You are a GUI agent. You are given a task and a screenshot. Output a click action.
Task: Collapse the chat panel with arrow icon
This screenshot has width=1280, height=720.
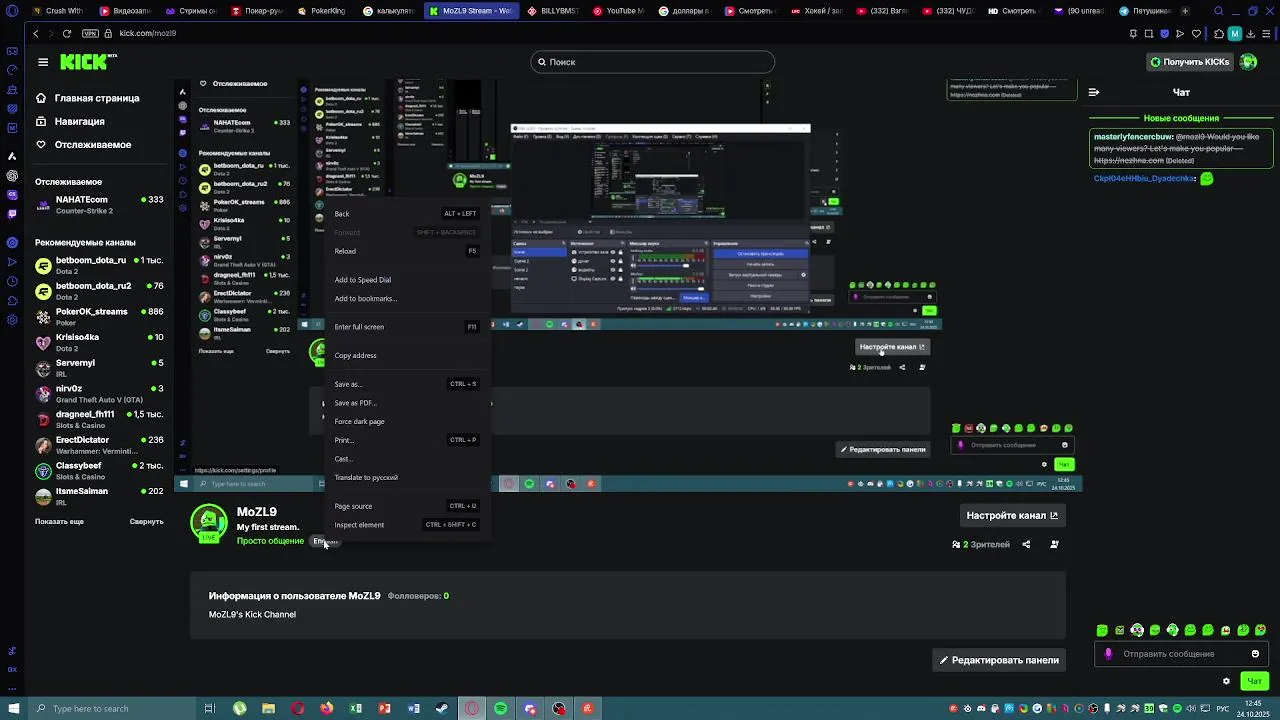(x=1094, y=92)
